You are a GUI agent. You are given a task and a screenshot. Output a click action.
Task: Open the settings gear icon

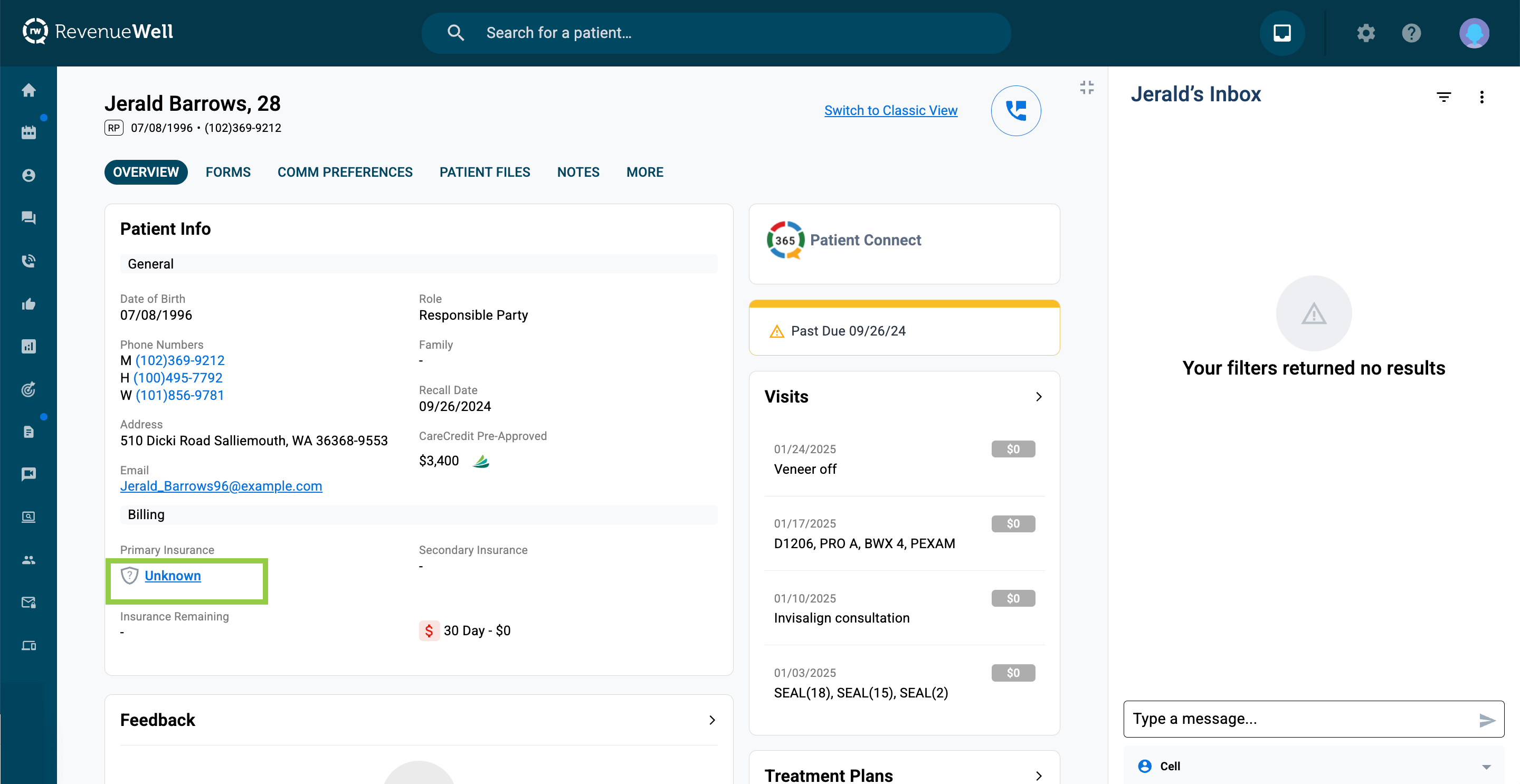[1365, 33]
